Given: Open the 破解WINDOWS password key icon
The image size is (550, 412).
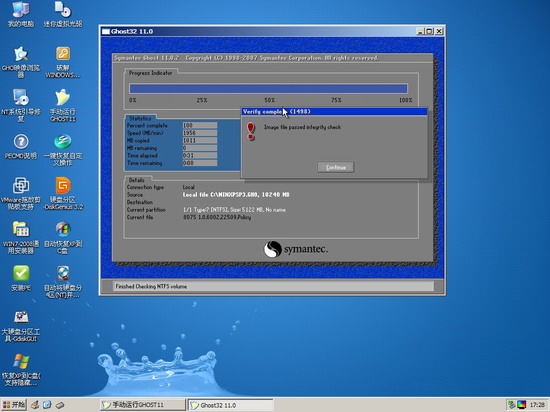Looking at the screenshot, I should point(63,62).
